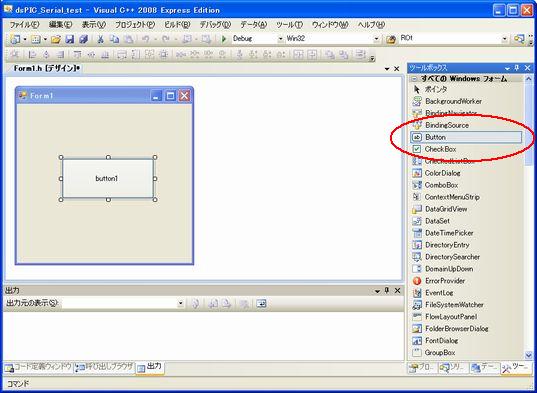
Task: Switch to the コード定義ウィンドウ tab
Action: [38, 367]
